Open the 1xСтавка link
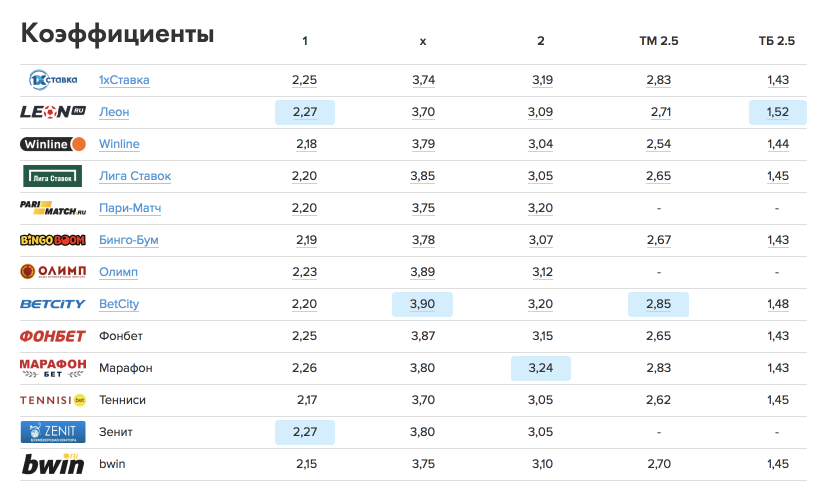Viewport: 822px width, 500px height. pos(124,80)
